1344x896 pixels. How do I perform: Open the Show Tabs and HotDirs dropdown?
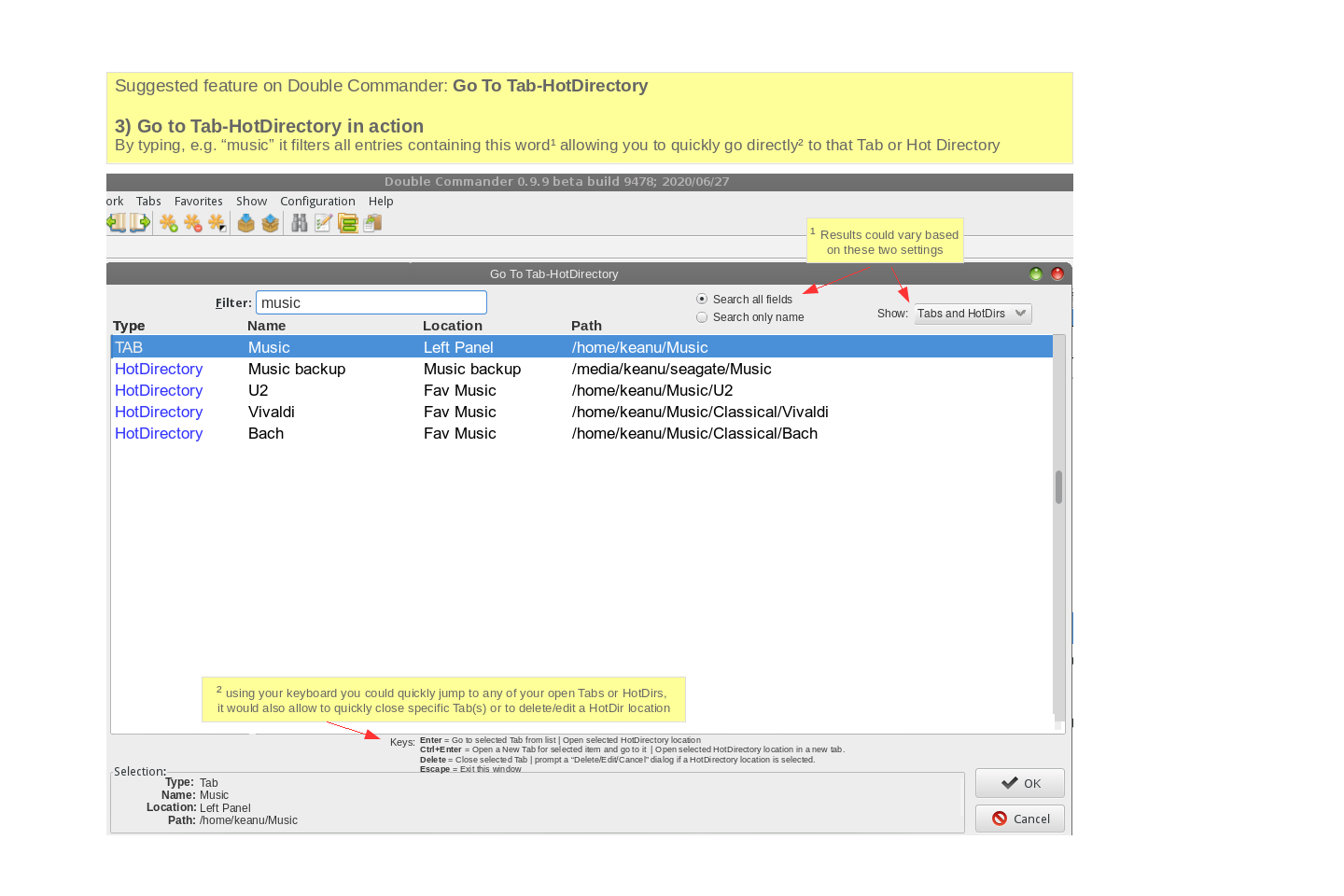[973, 314]
